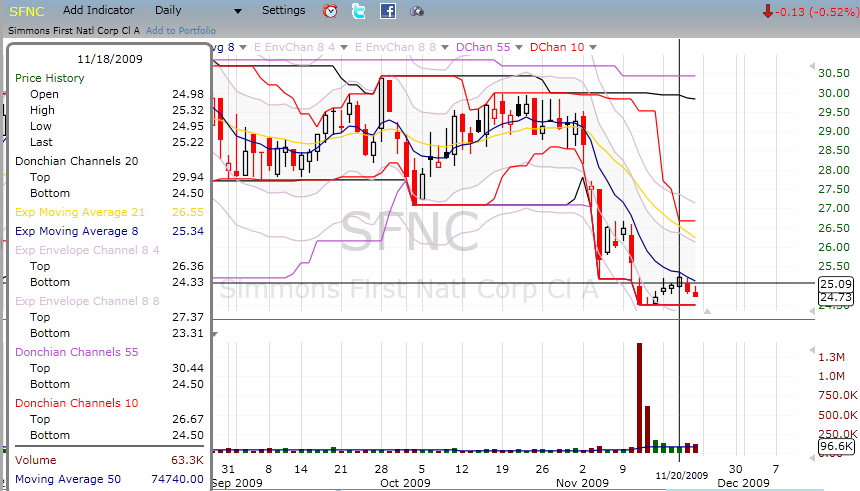Click the Price History heading
The width and height of the screenshot is (860, 491).
(50, 78)
